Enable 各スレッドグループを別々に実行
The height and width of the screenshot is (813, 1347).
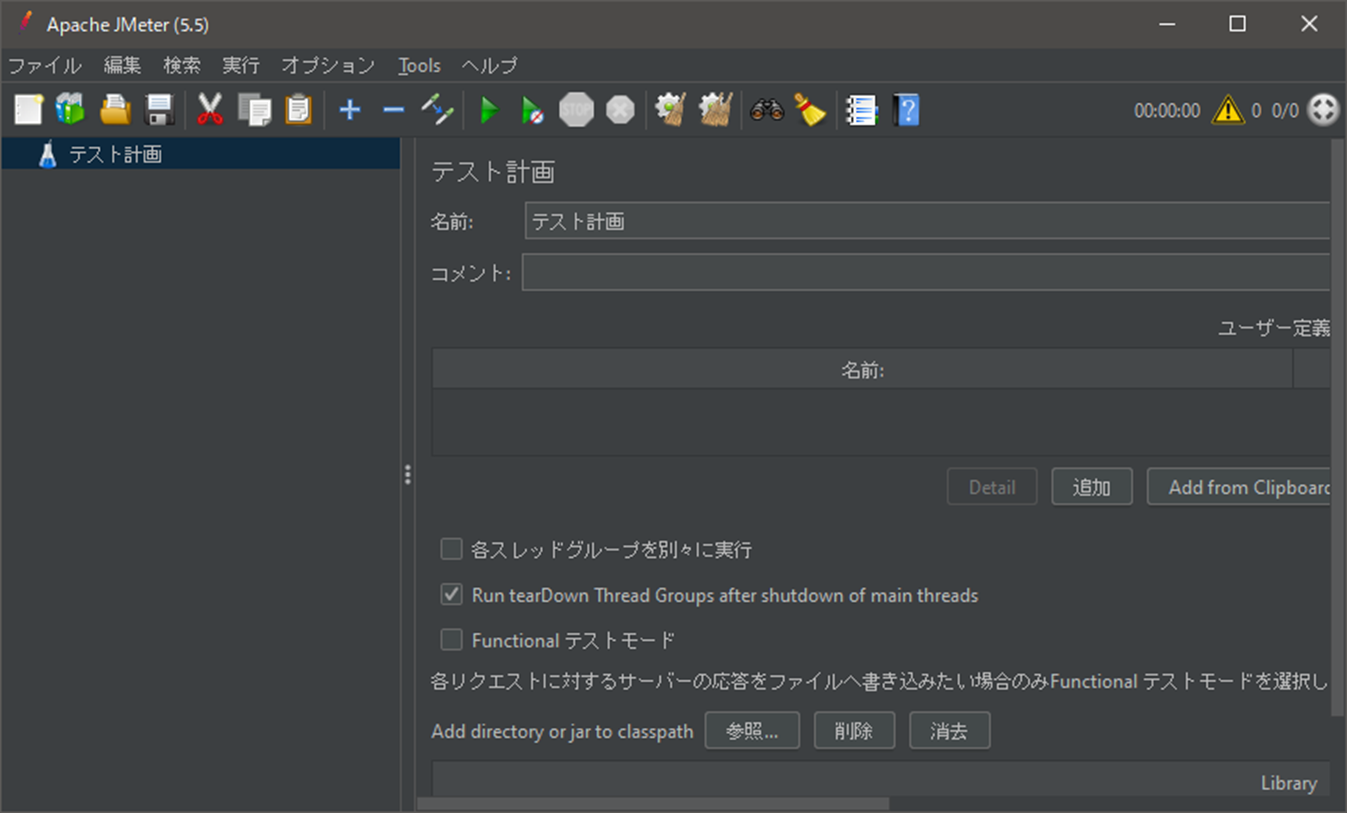(x=451, y=548)
